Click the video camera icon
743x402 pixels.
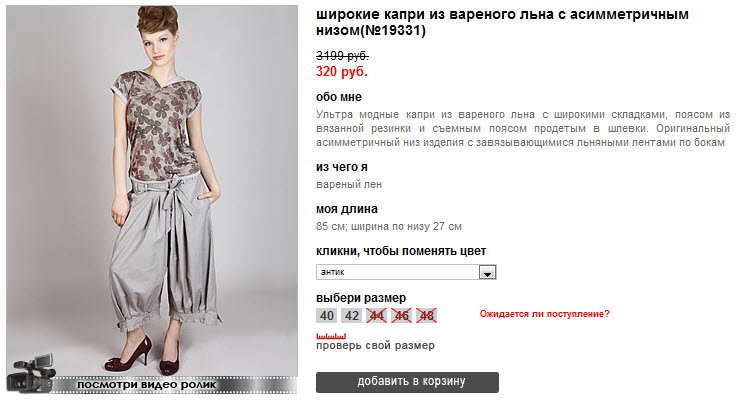[x=31, y=373]
